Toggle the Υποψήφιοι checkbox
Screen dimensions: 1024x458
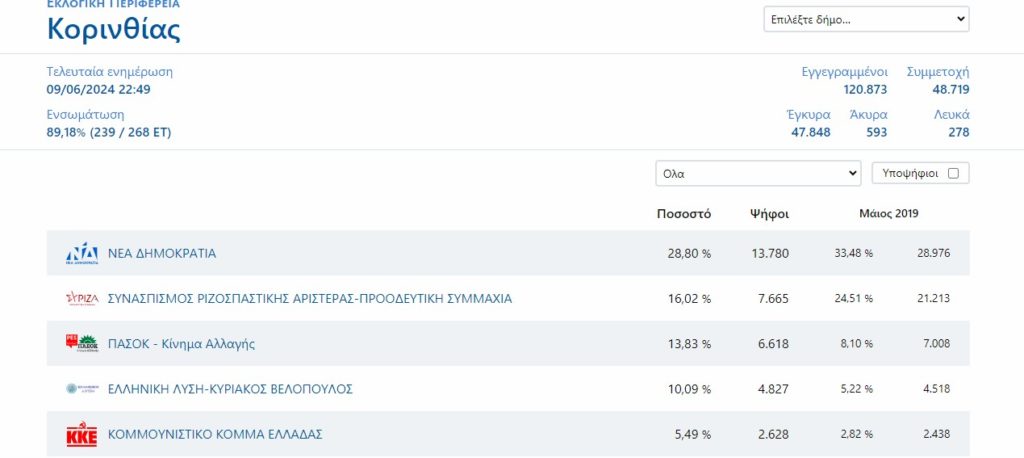click(953, 174)
